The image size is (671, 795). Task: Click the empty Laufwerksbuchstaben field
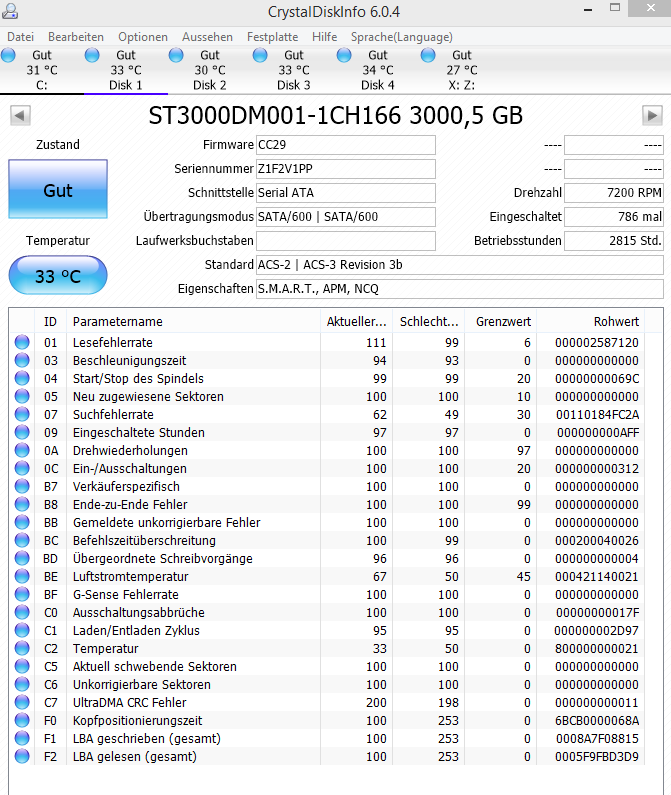[346, 241]
